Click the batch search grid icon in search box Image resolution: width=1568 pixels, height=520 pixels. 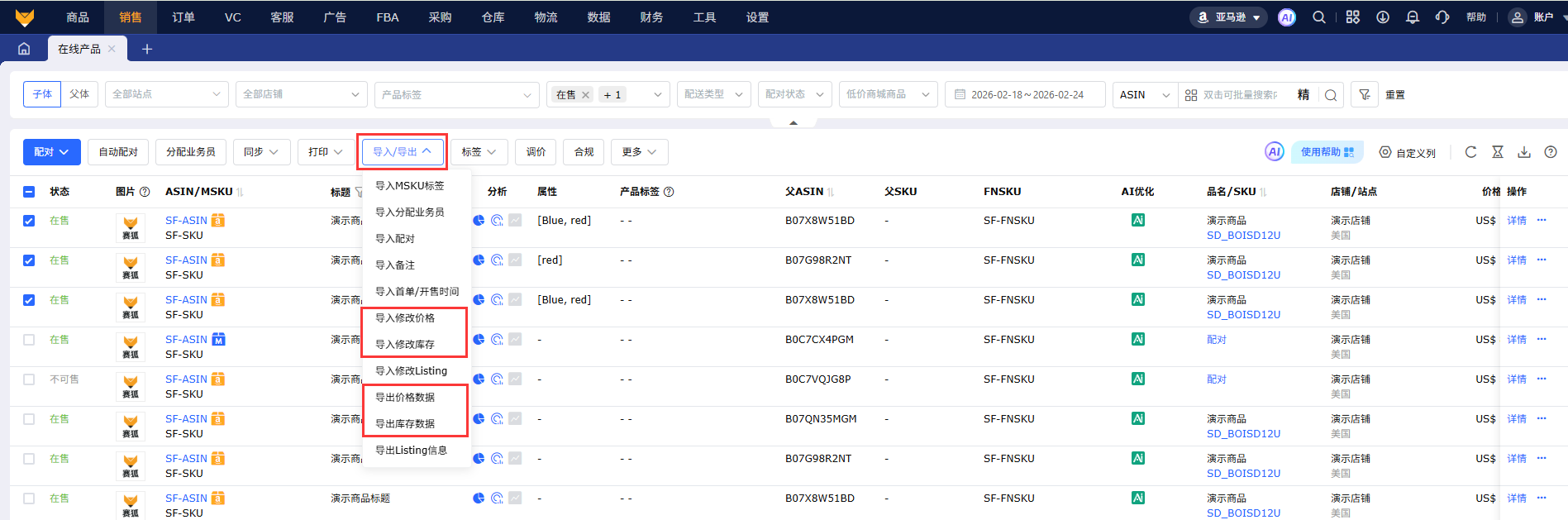1191,95
